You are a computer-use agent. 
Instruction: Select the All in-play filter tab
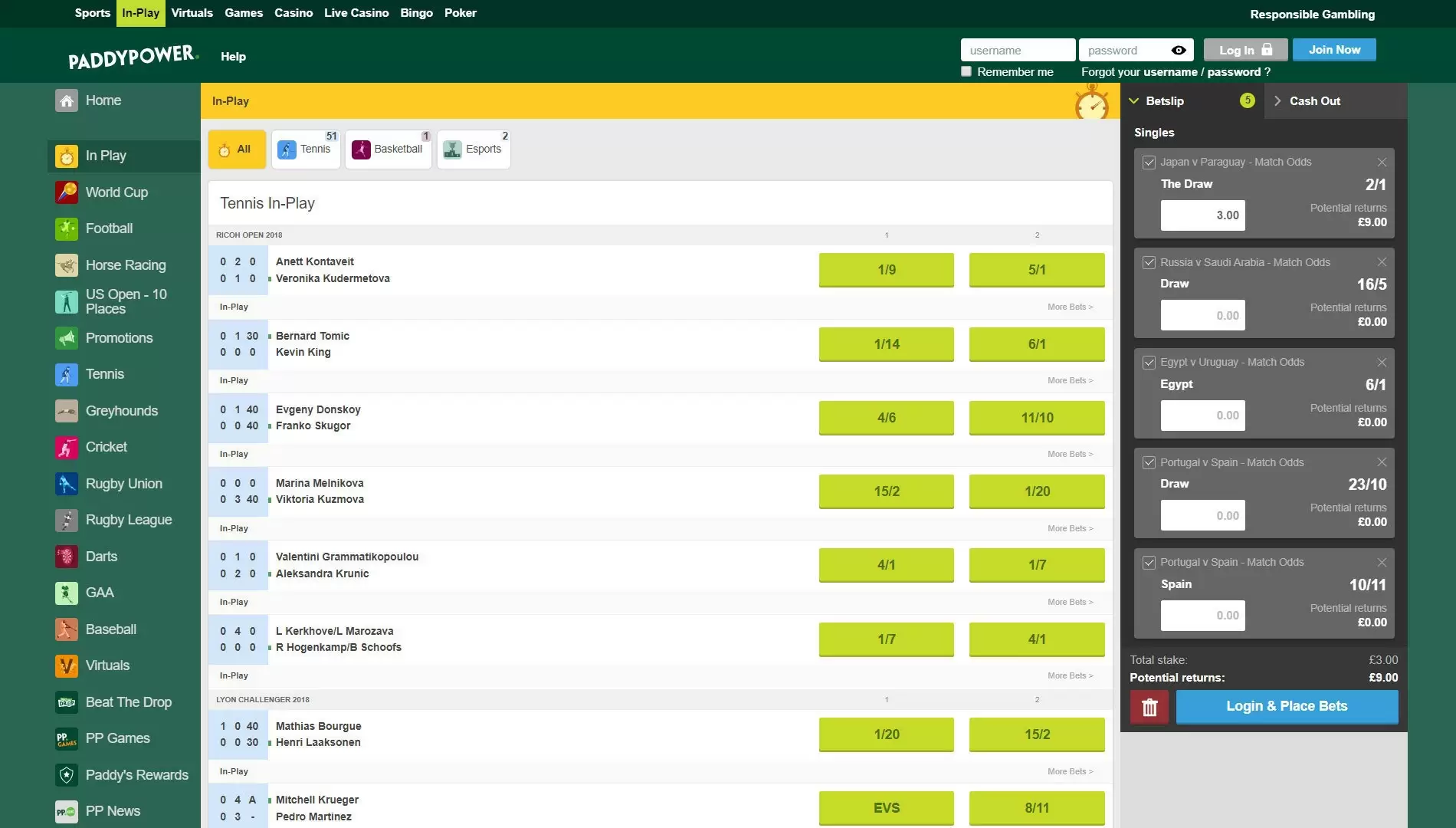237,149
